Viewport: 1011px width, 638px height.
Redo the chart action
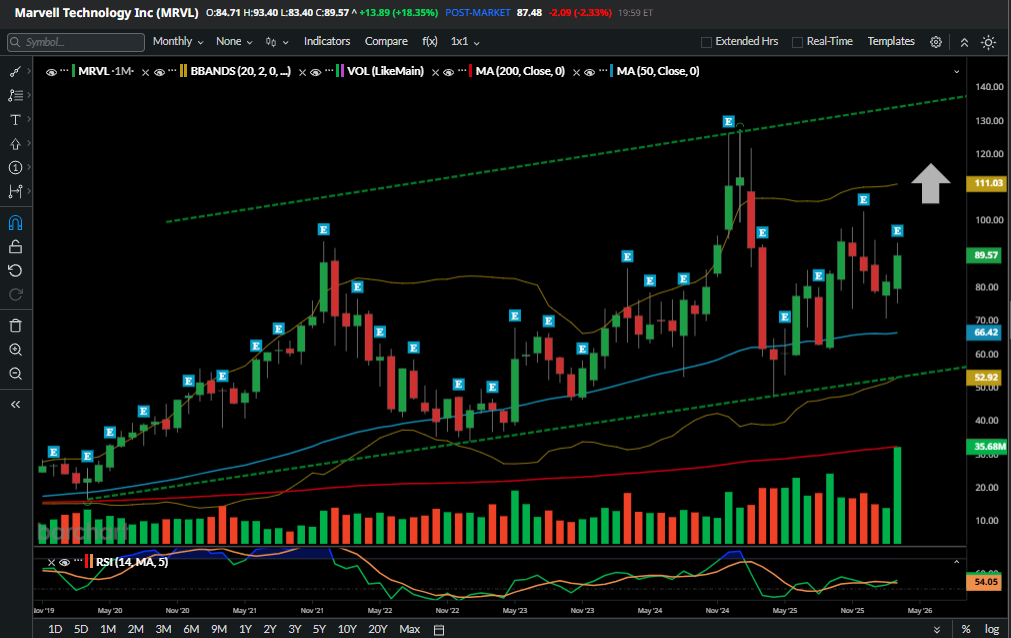tap(15, 295)
